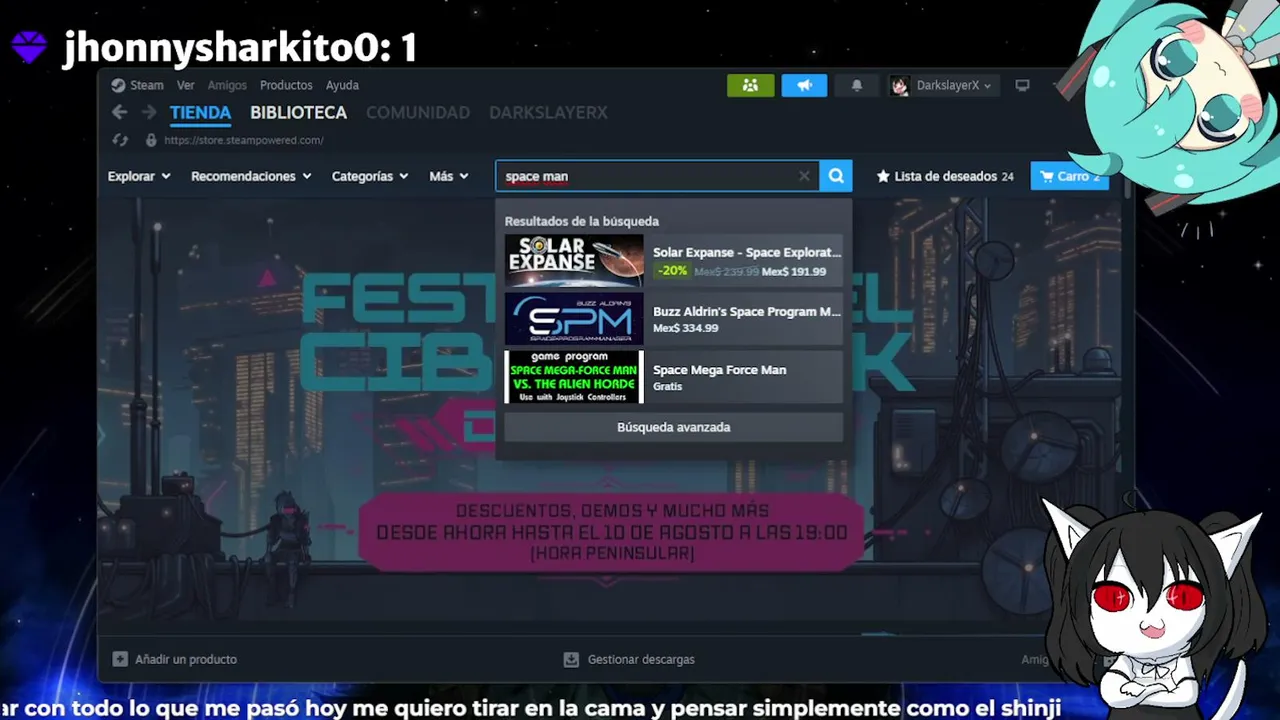This screenshot has height=720, width=1280.
Task: Click the 'Añadir un producto' label
Action: tap(186, 659)
